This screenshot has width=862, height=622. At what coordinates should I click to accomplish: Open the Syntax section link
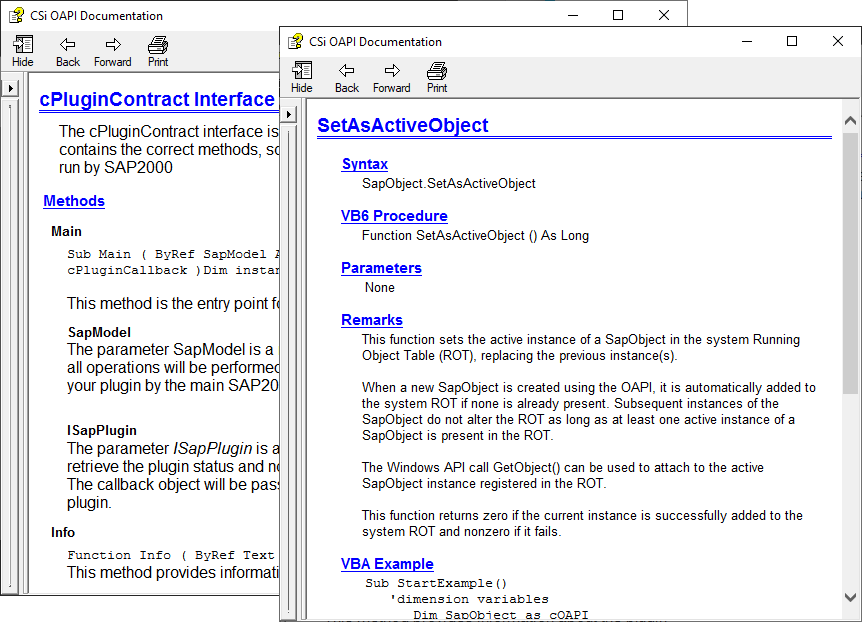coord(364,163)
